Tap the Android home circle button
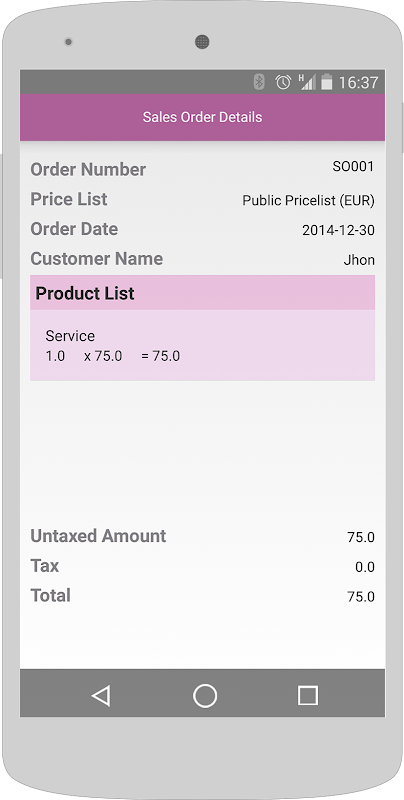The height and width of the screenshot is (800, 404). (x=205, y=695)
